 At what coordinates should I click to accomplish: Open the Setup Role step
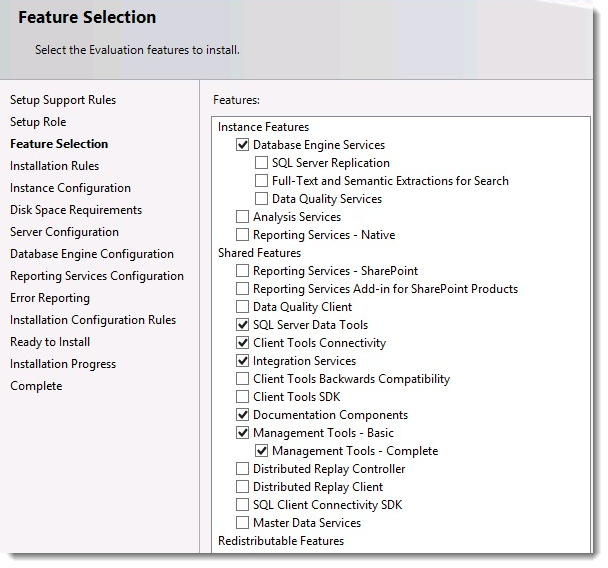coord(38,122)
